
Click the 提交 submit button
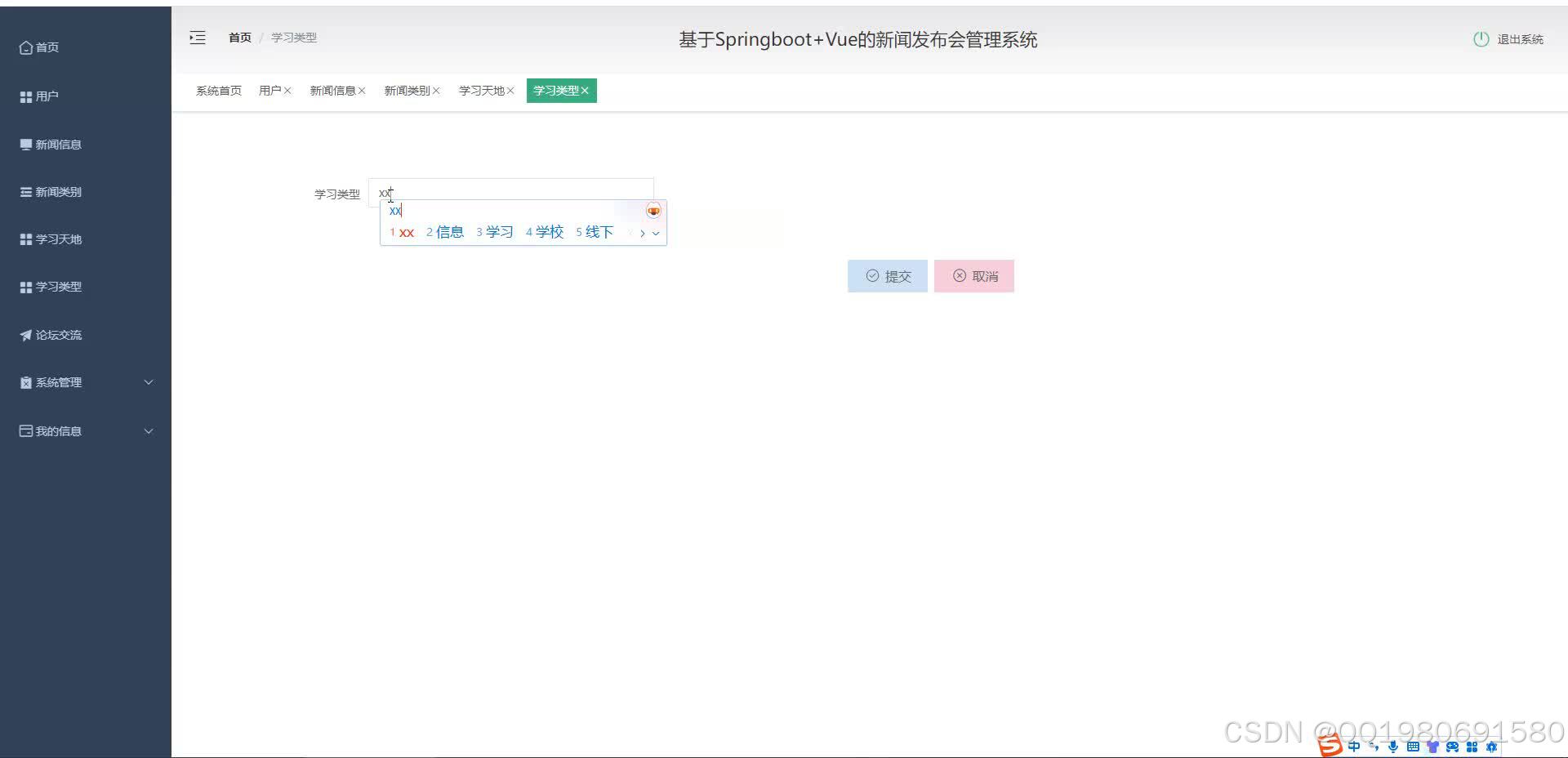click(x=887, y=275)
